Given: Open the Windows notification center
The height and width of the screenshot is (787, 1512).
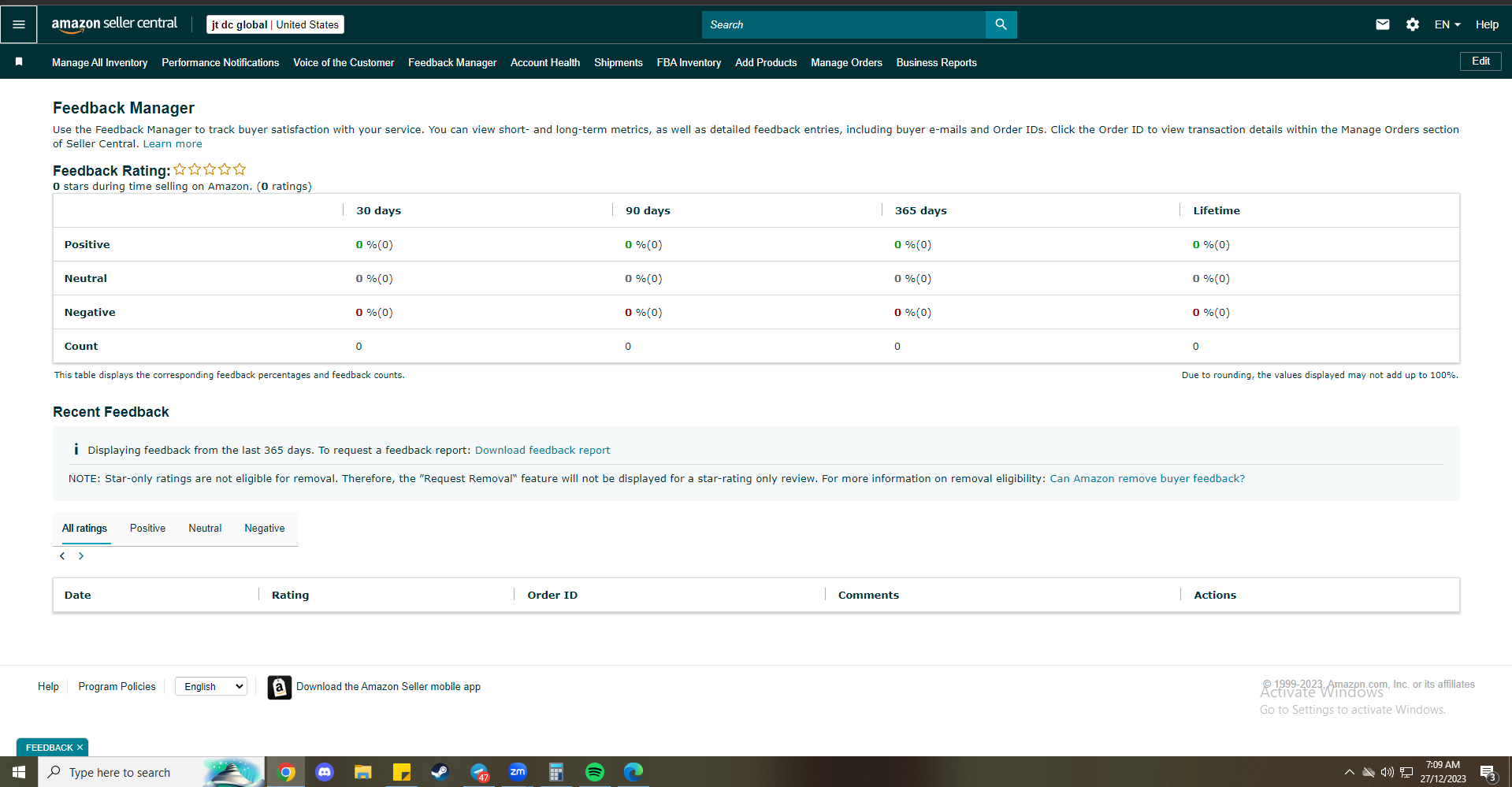Looking at the screenshot, I should (x=1488, y=773).
